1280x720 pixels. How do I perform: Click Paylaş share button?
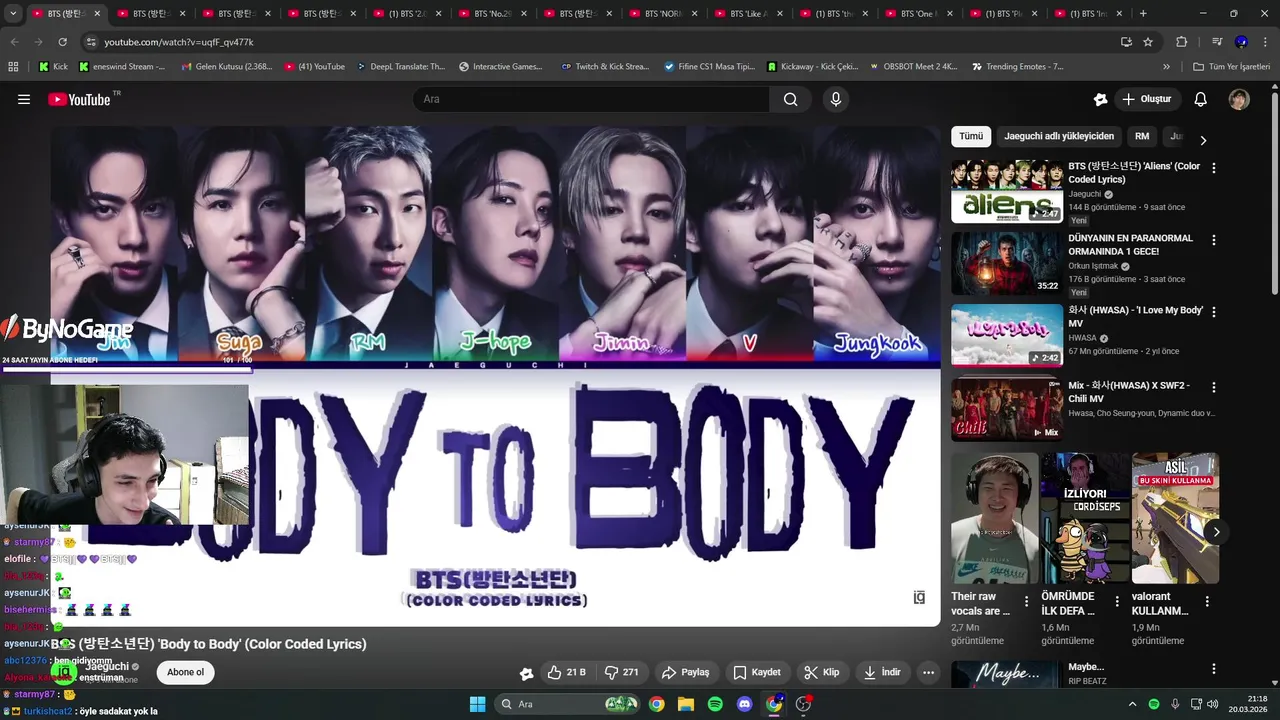click(686, 672)
